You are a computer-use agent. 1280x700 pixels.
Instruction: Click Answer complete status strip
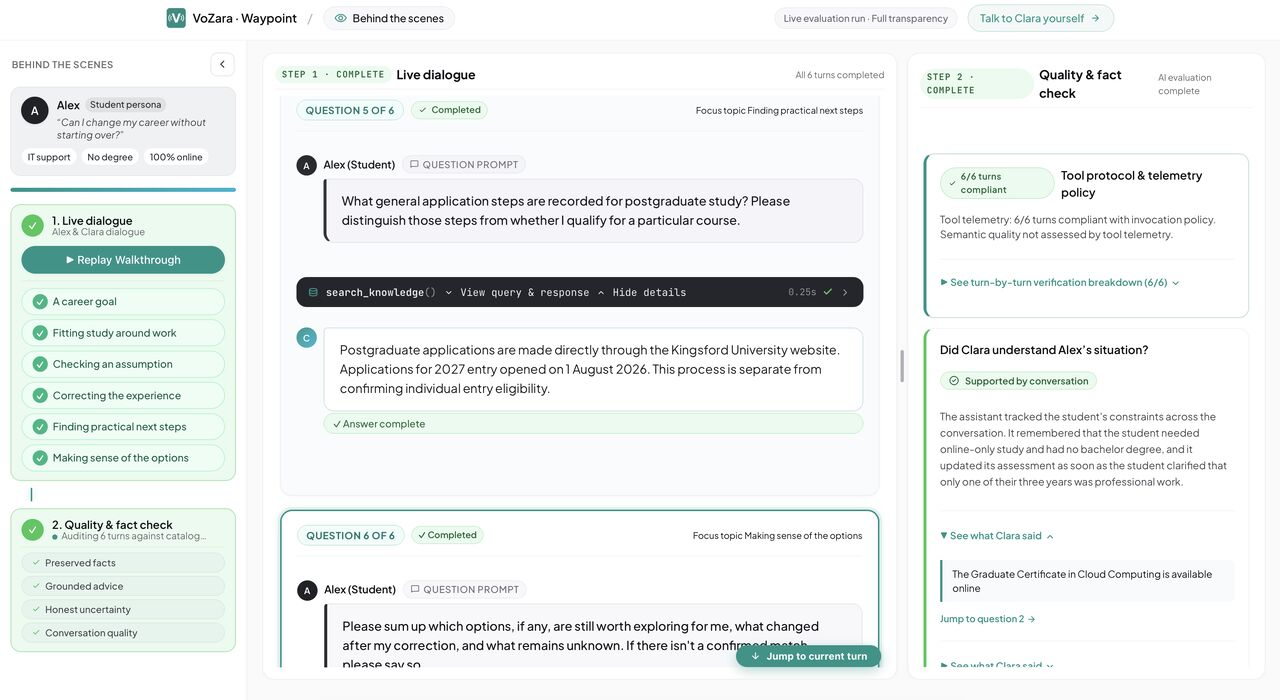tap(593, 424)
